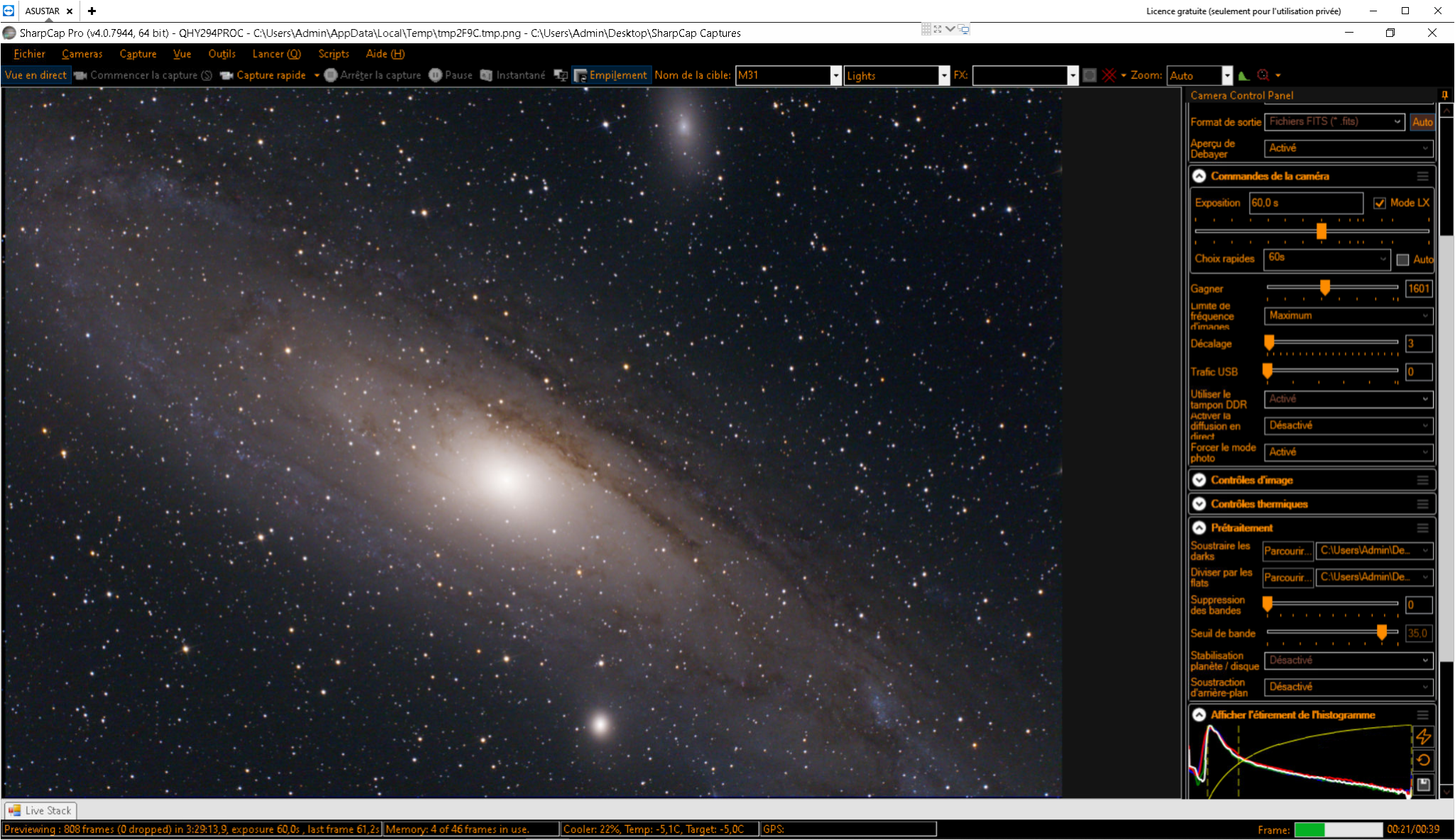
Task: Save the histogram stretch with the floppy icon
Action: click(1423, 785)
